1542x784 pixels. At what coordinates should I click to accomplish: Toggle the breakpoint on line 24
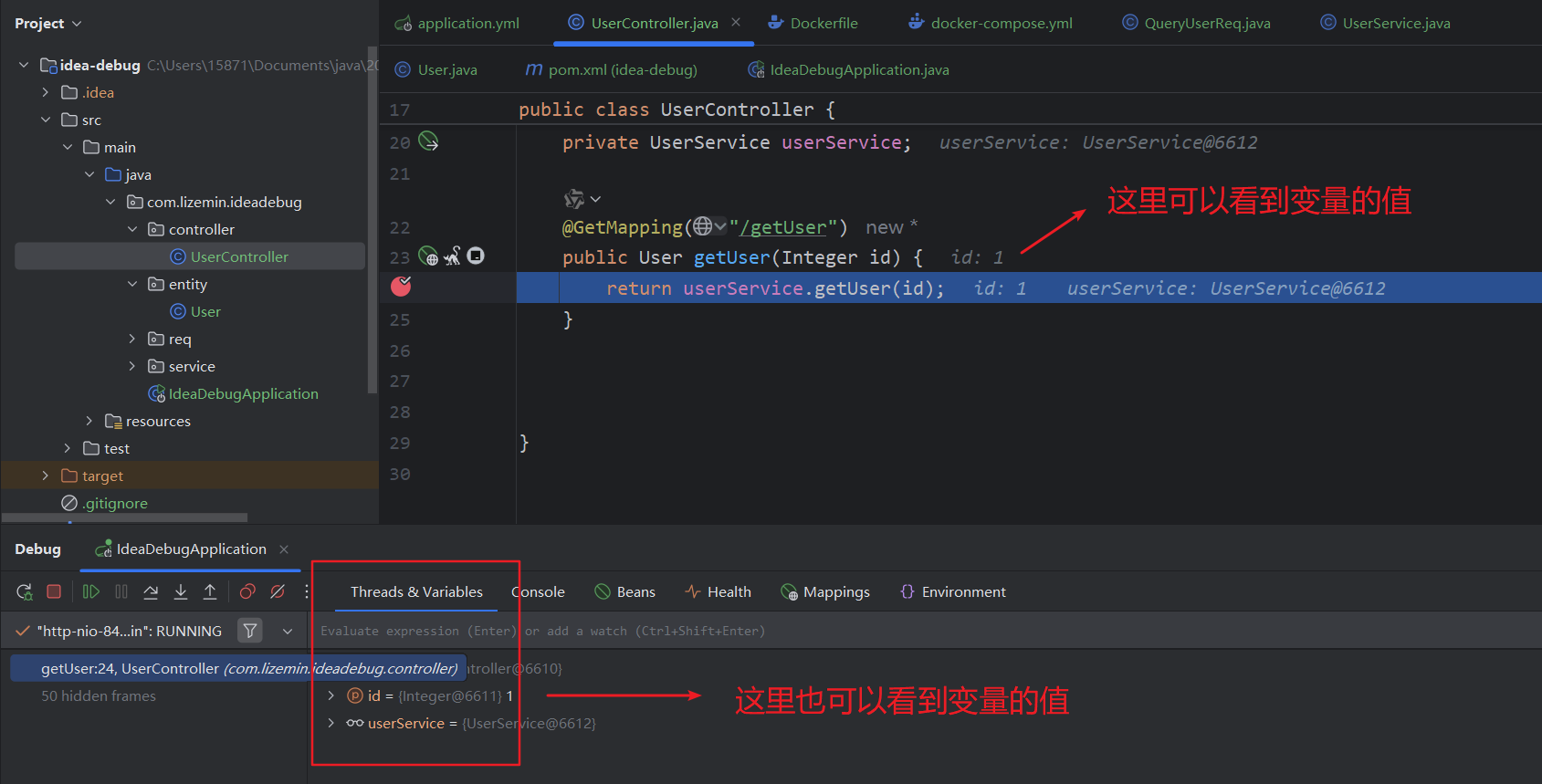401,287
